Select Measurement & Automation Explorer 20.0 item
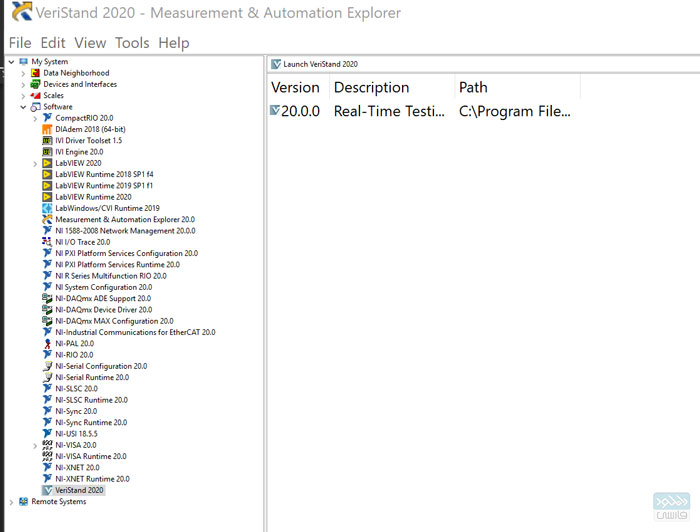Viewport: 700px width, 532px height. [x=124, y=219]
